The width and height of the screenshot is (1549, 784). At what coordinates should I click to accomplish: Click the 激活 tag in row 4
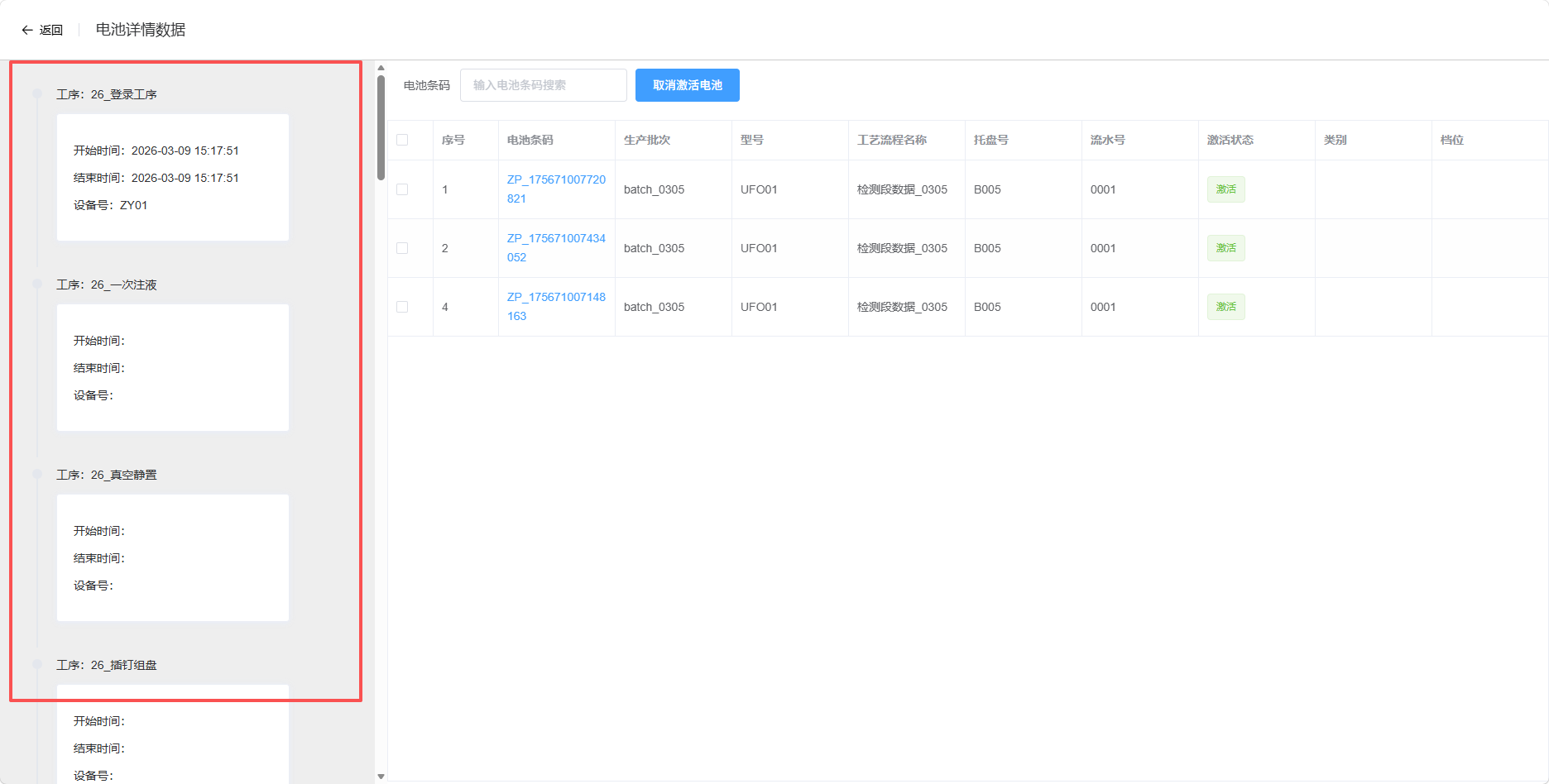(x=1226, y=307)
